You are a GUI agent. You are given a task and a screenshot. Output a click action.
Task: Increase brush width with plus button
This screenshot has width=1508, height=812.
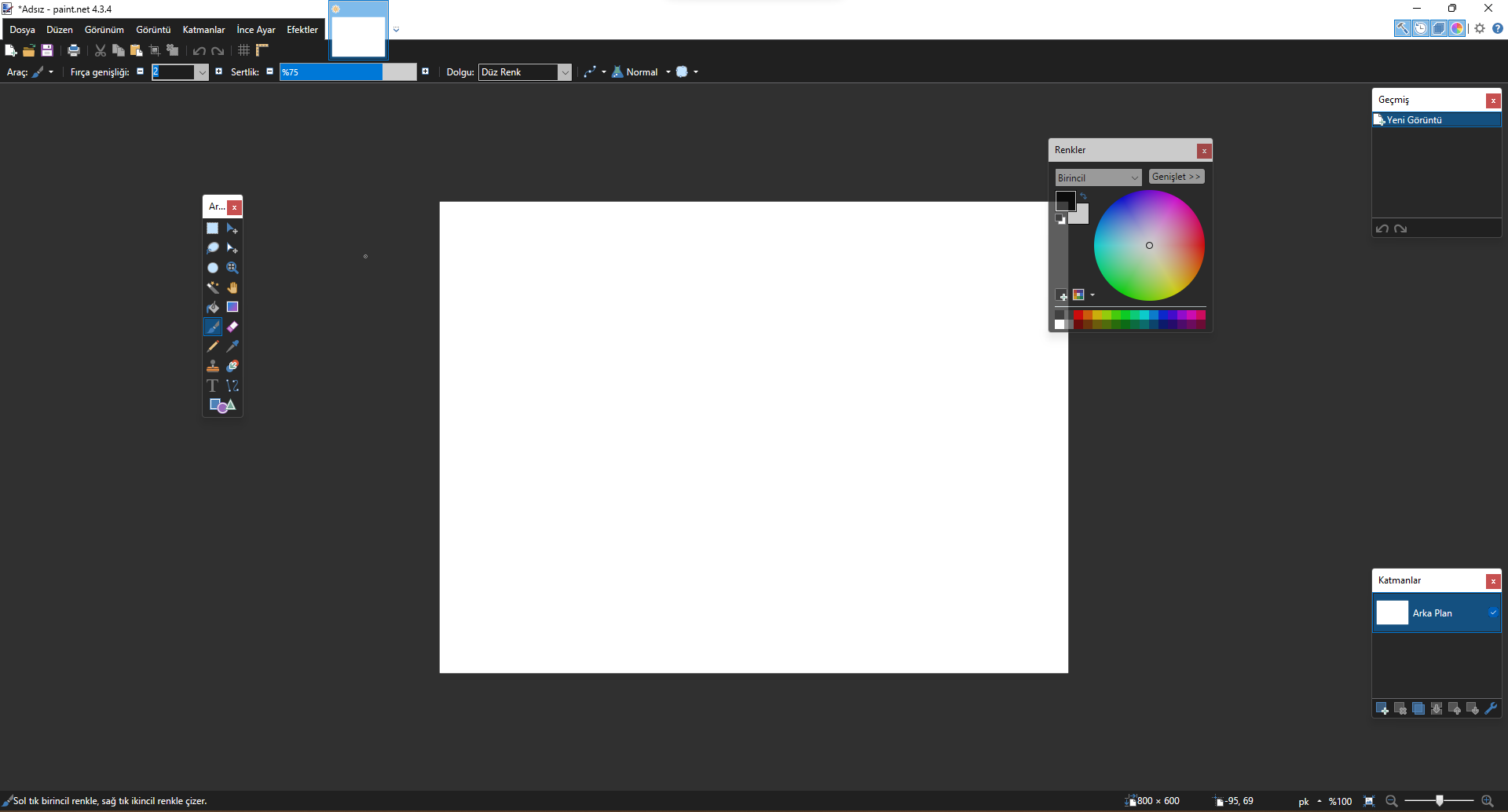219,71
